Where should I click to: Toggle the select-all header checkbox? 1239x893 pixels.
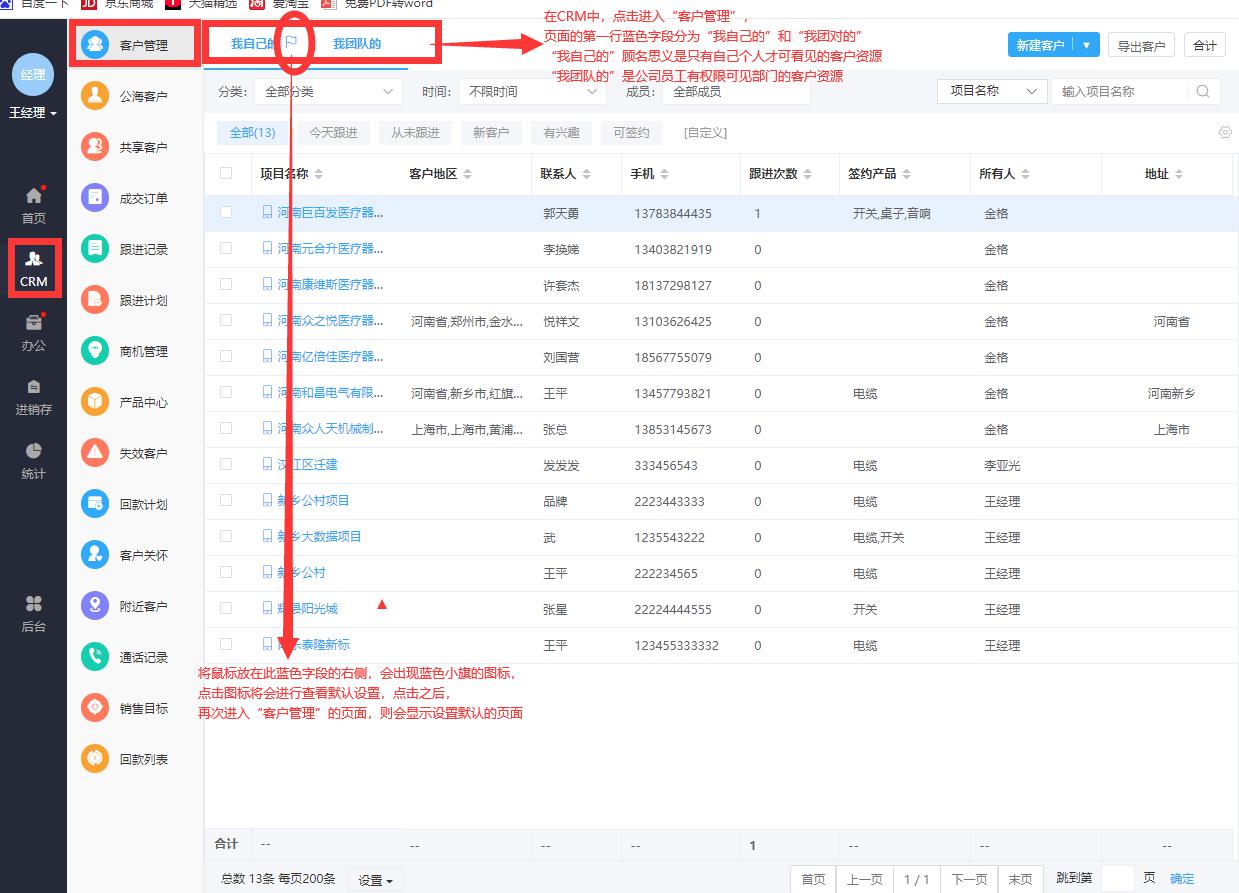pyautogui.click(x=226, y=173)
